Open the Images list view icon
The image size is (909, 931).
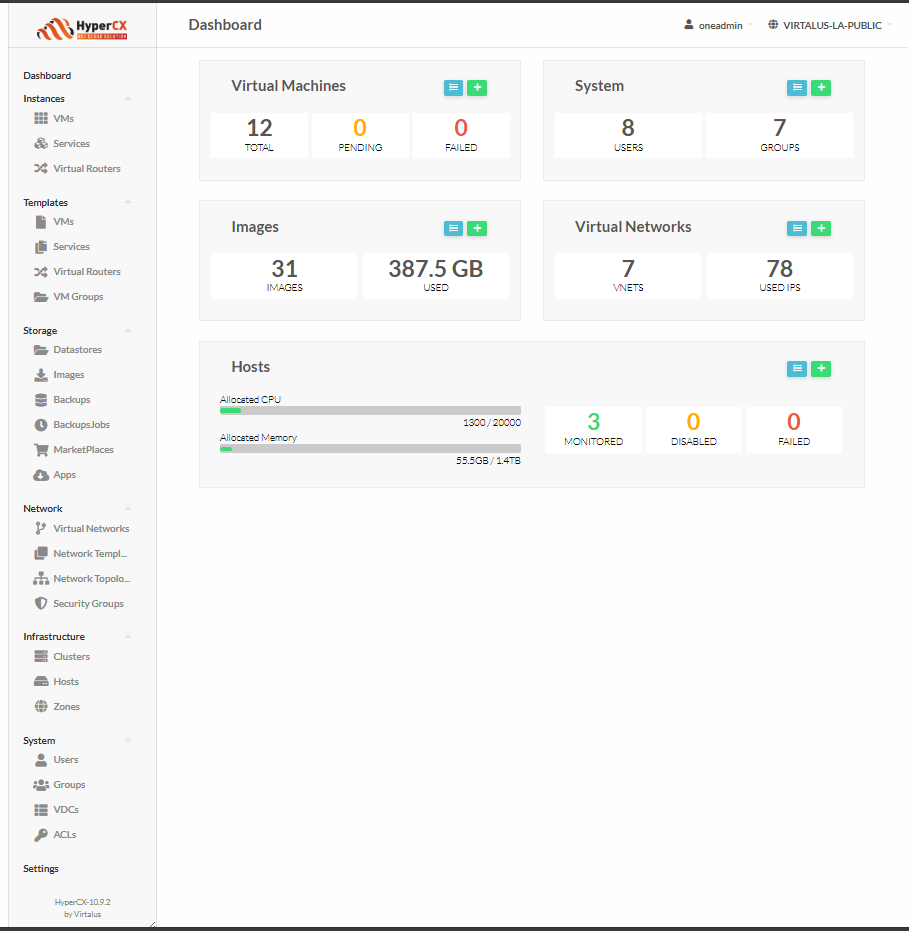coord(453,229)
